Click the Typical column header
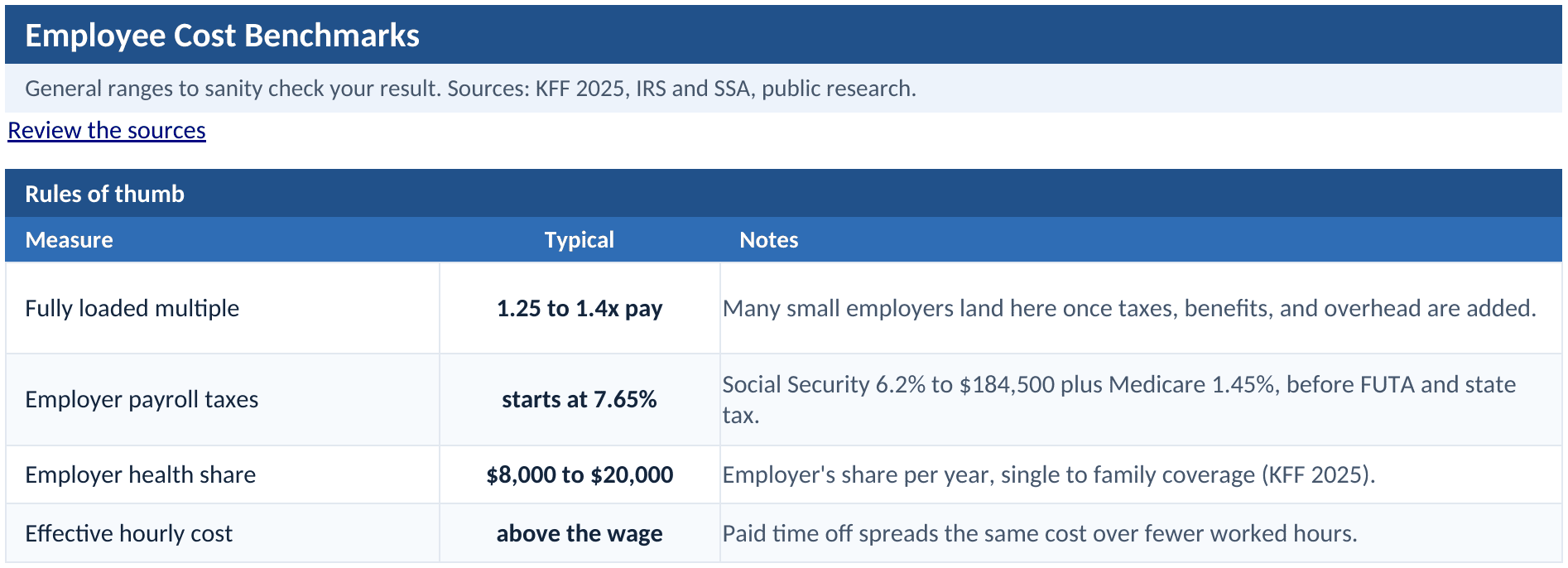The width and height of the screenshot is (1568, 568). click(x=580, y=240)
